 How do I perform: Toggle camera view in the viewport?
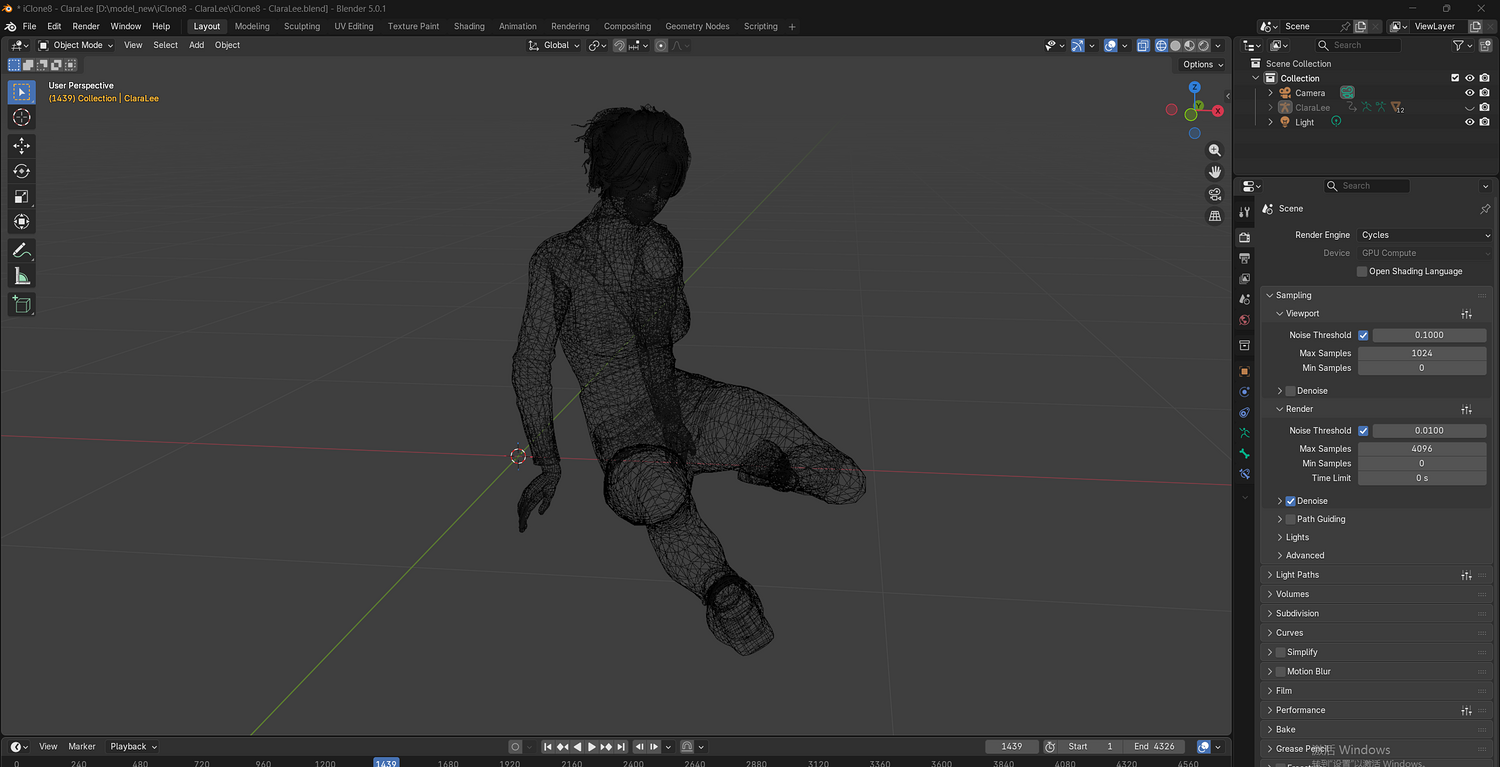(1215, 194)
